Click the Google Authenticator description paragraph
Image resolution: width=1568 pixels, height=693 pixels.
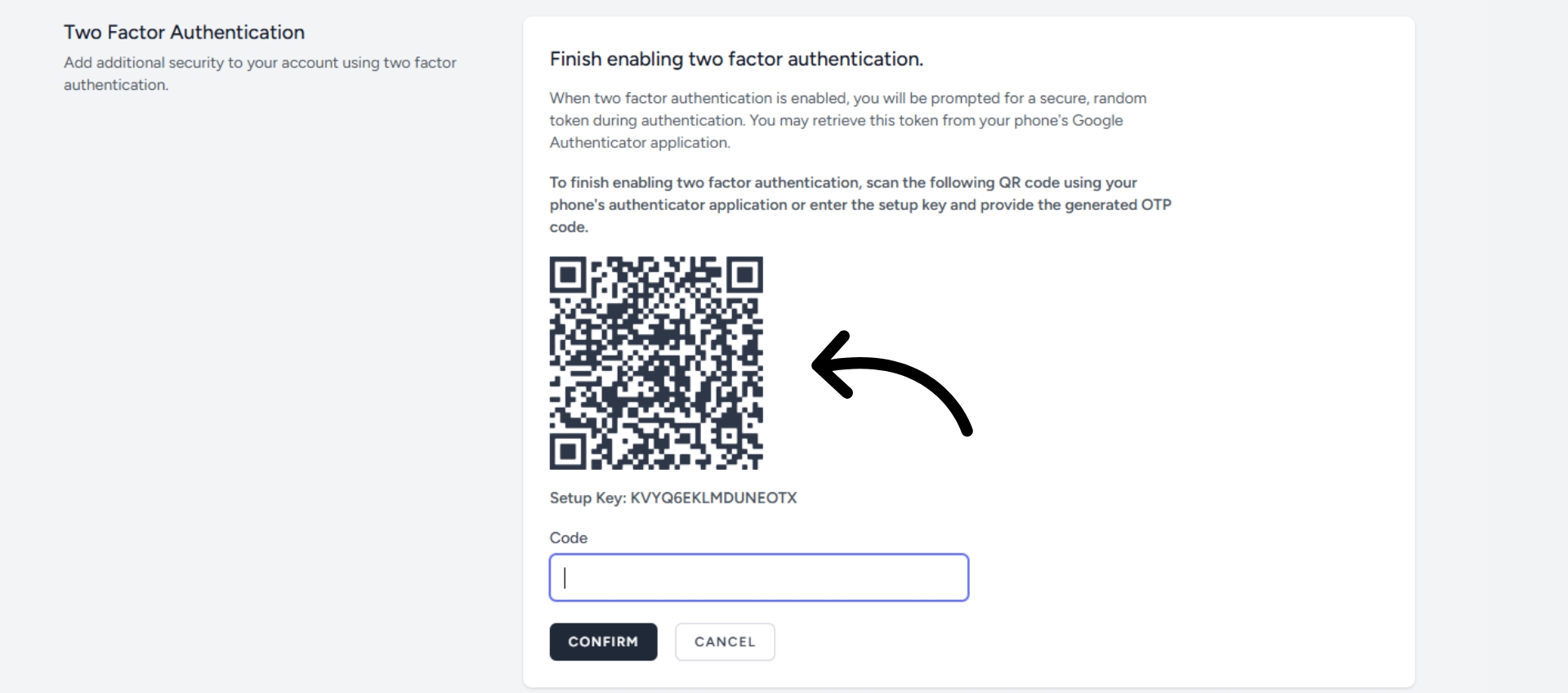coord(847,120)
